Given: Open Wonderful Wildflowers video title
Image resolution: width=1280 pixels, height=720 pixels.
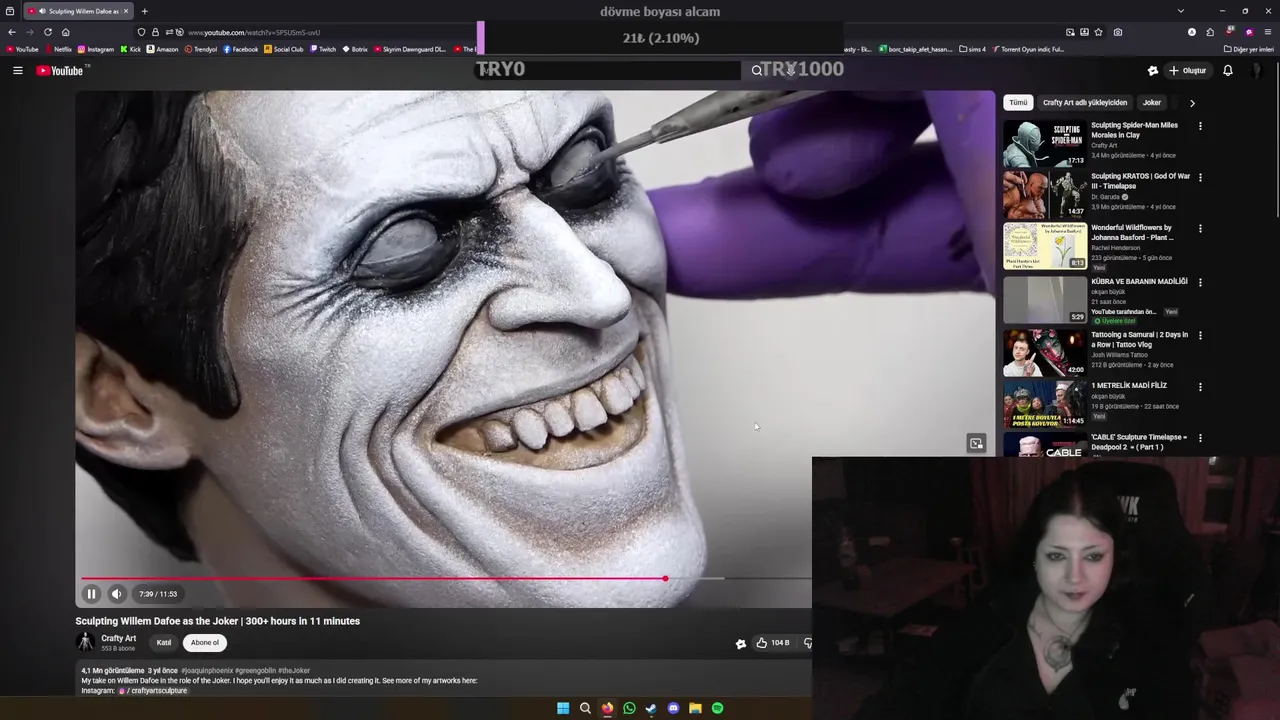Looking at the screenshot, I should click(x=1131, y=232).
